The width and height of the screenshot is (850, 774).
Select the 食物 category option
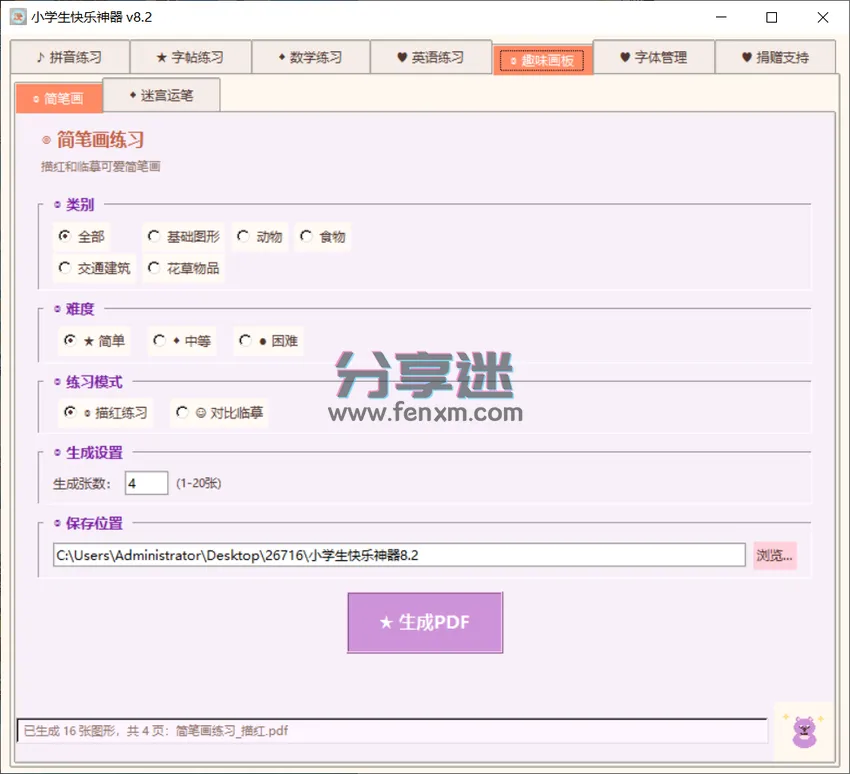pyautogui.click(x=323, y=237)
